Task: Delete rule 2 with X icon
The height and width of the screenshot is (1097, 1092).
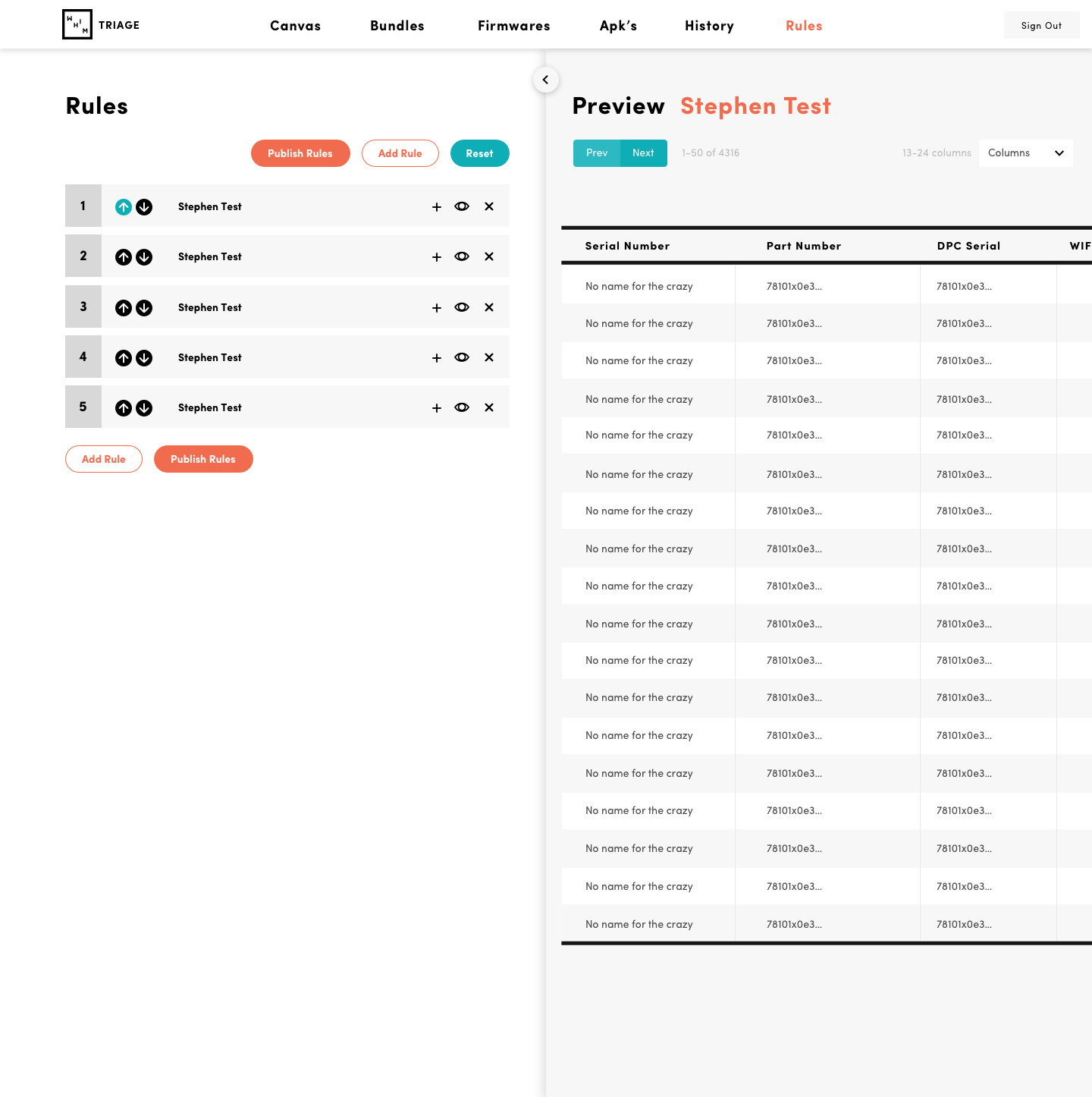Action: coord(489,256)
